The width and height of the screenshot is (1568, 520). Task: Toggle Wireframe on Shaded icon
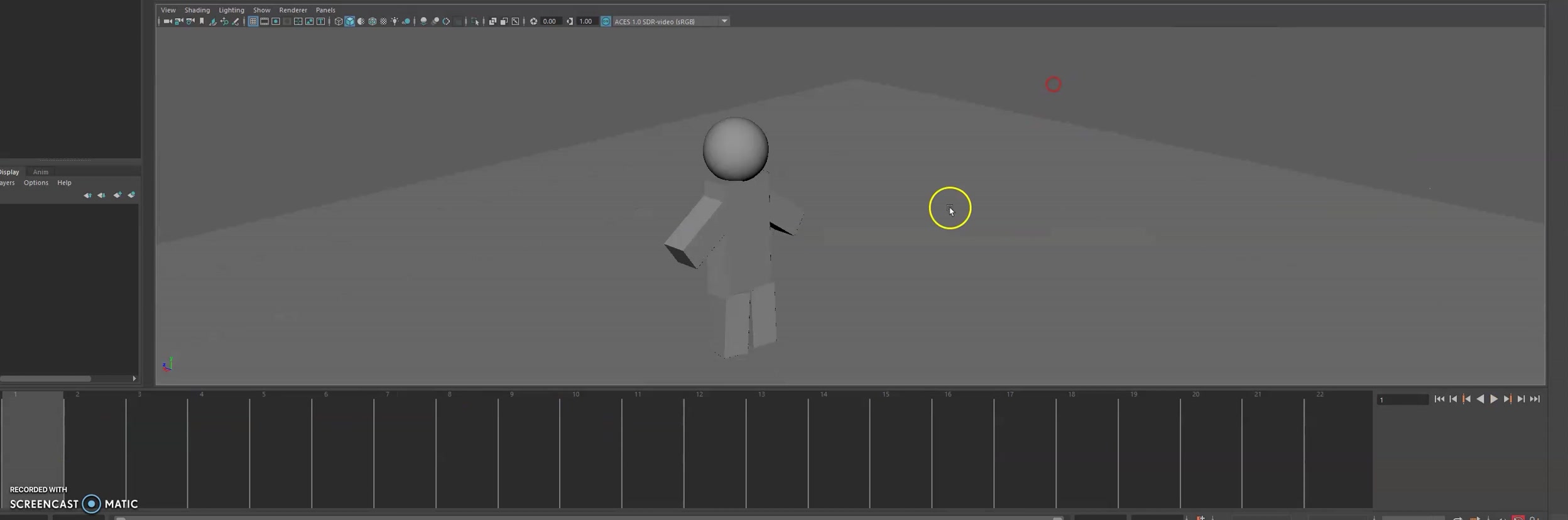[373, 21]
